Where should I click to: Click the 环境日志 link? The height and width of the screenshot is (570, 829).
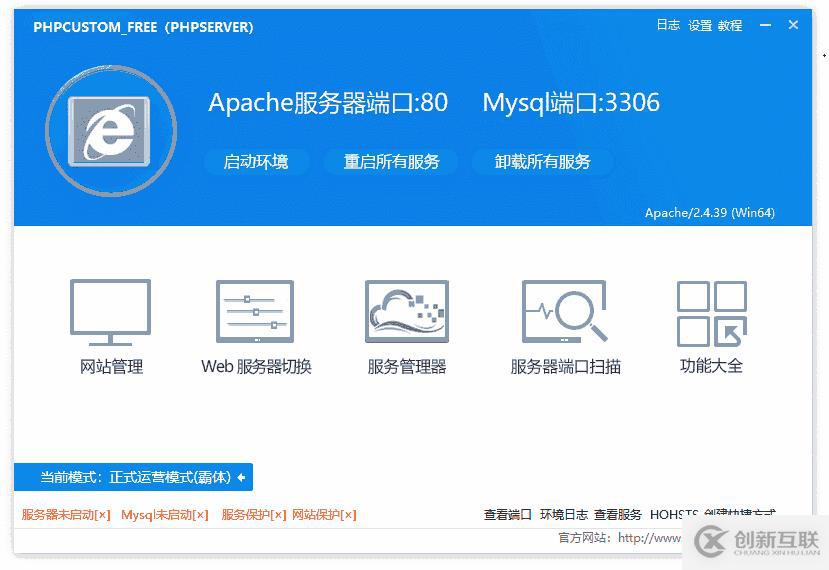[564, 514]
